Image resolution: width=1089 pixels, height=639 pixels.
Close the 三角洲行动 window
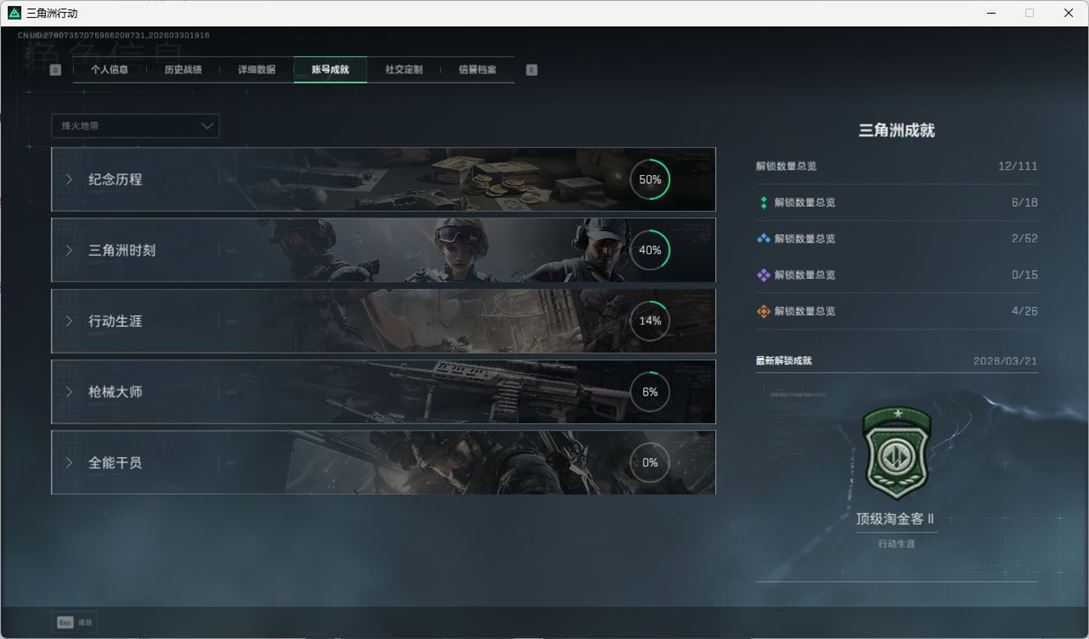[1068, 13]
